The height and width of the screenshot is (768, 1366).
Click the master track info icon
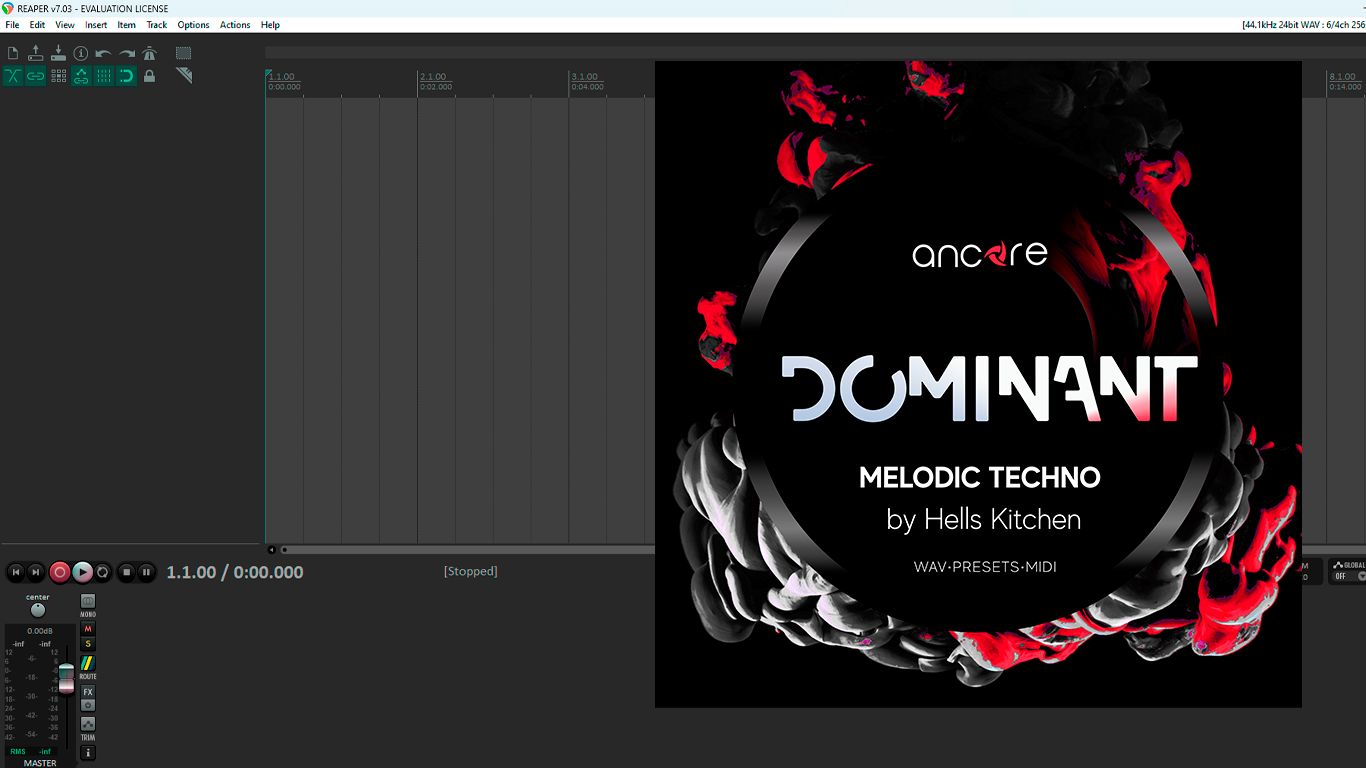pyautogui.click(x=88, y=752)
